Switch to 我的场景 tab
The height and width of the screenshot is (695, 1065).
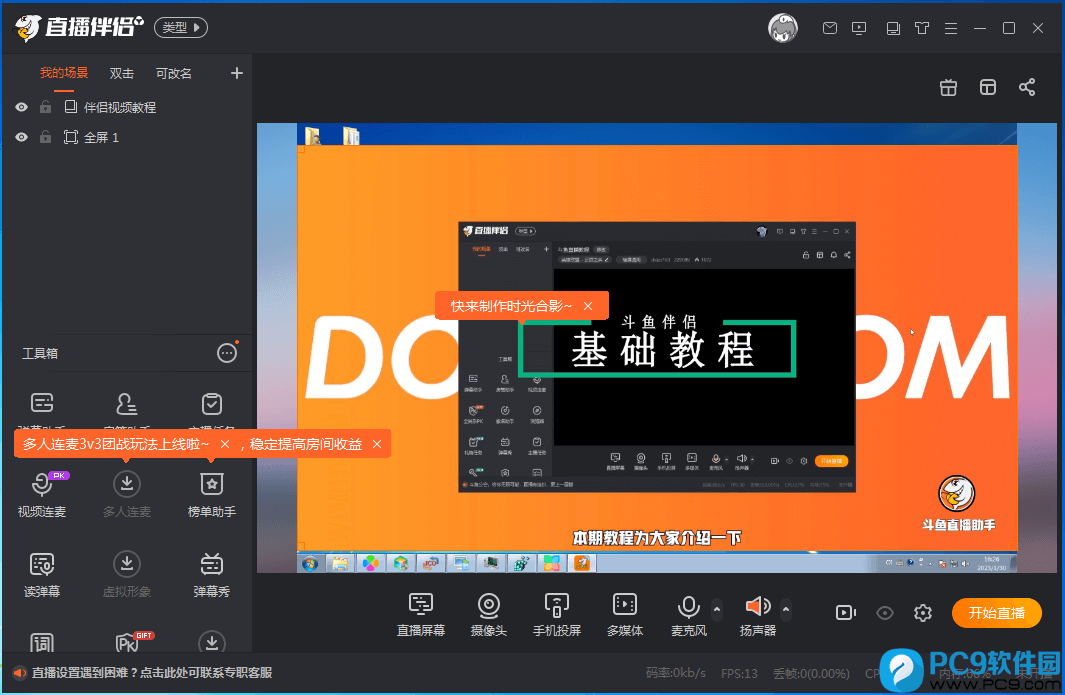64,73
